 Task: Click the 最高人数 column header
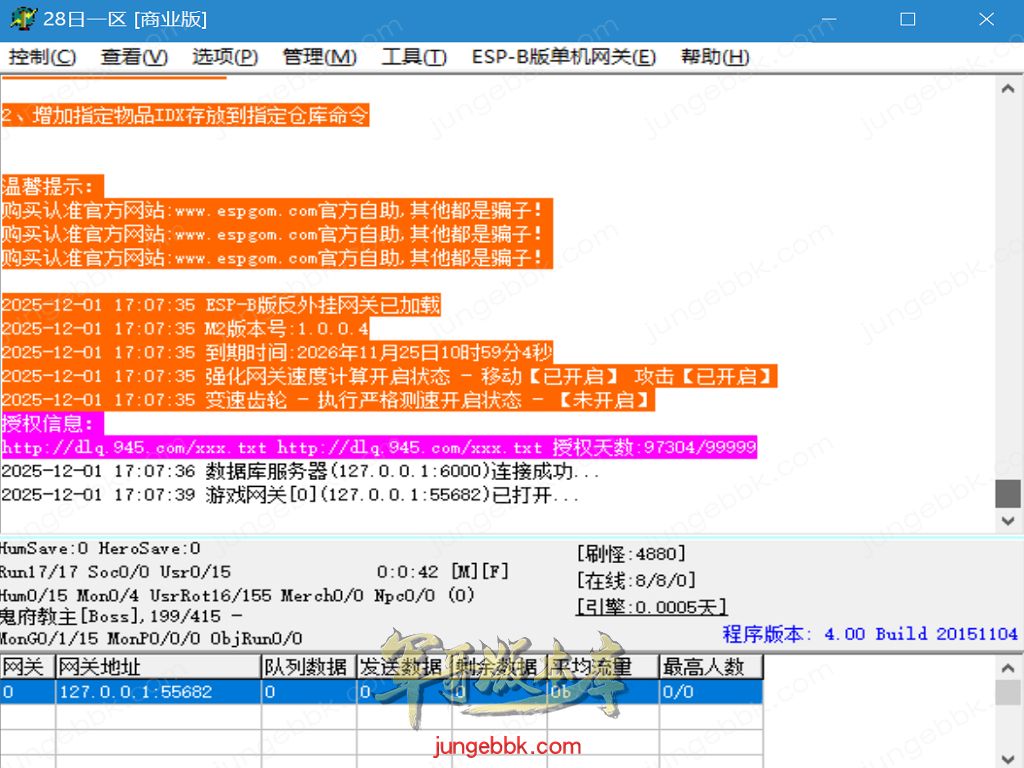click(709, 667)
